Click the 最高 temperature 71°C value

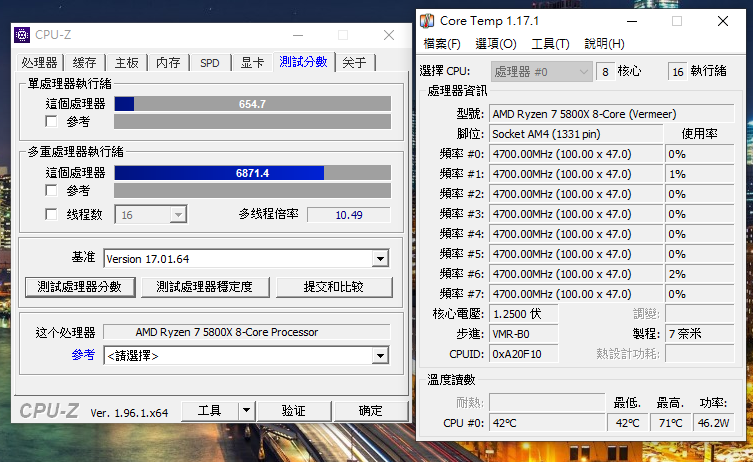point(670,423)
